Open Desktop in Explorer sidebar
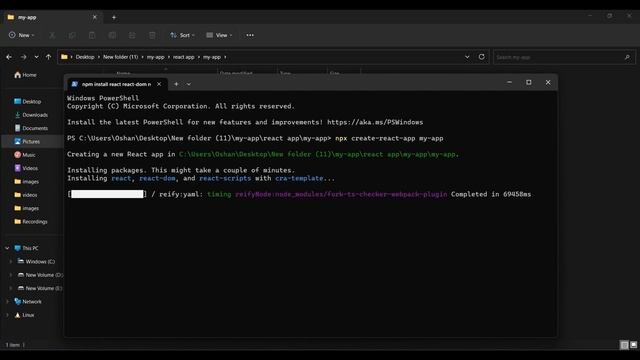 (28, 102)
